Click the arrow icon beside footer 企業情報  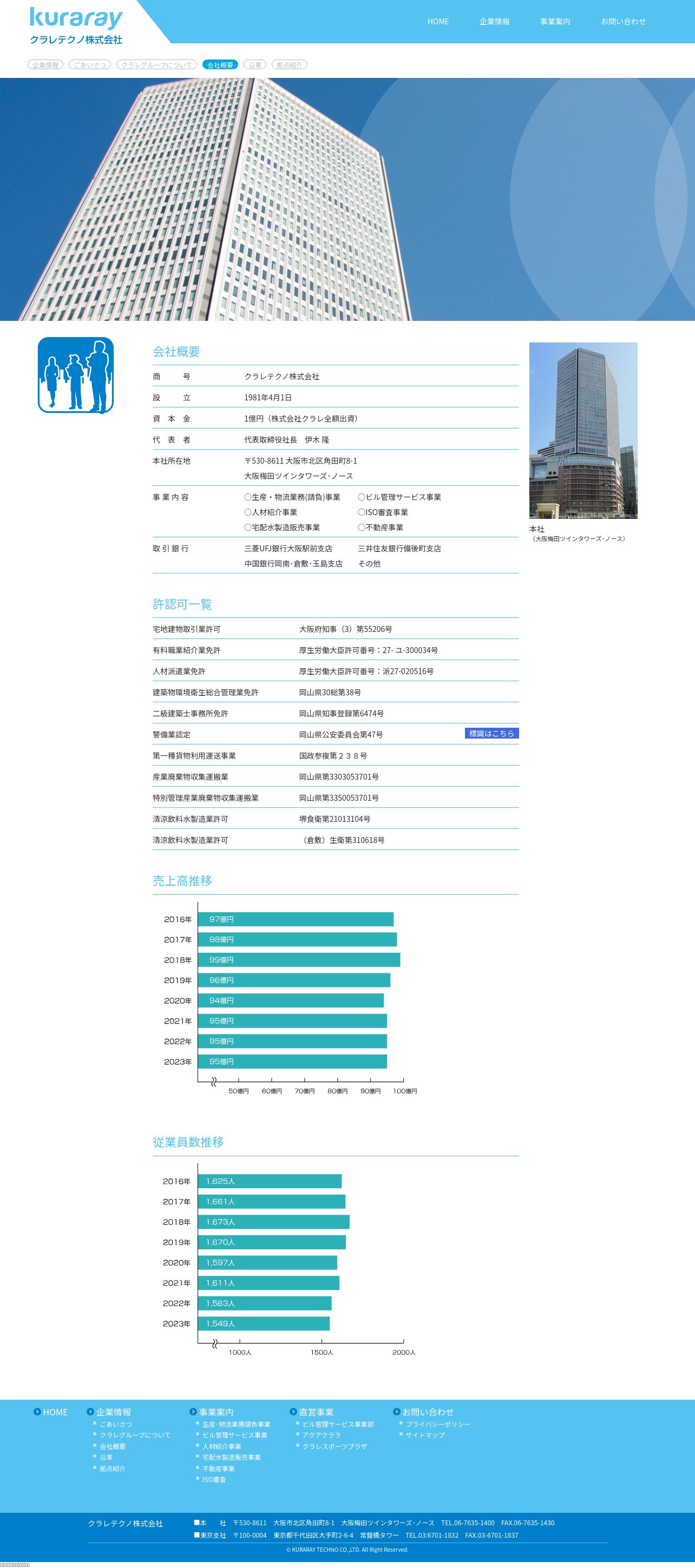pos(90,1412)
